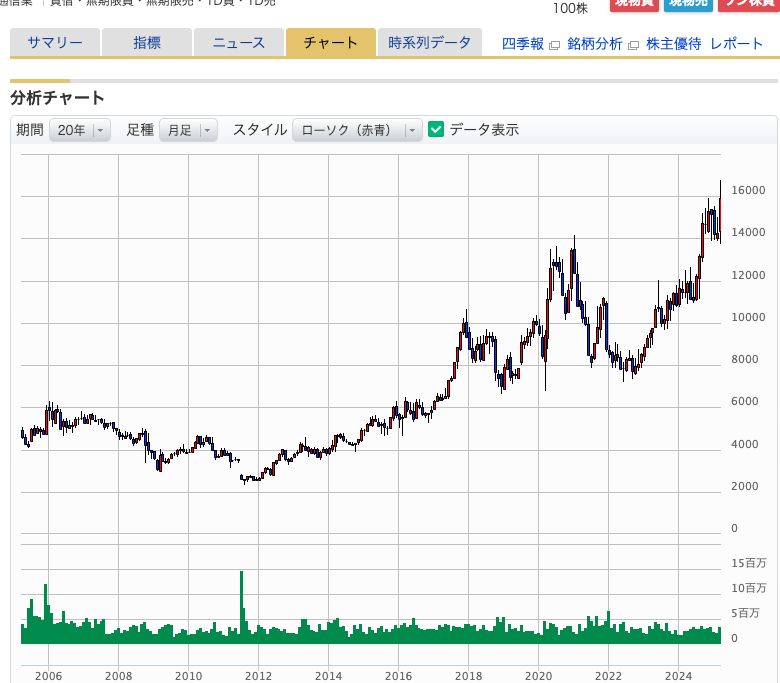Open the スタイル dropdown showing ローソク（赤青）
Screen dimensions: 780x683
357,130
